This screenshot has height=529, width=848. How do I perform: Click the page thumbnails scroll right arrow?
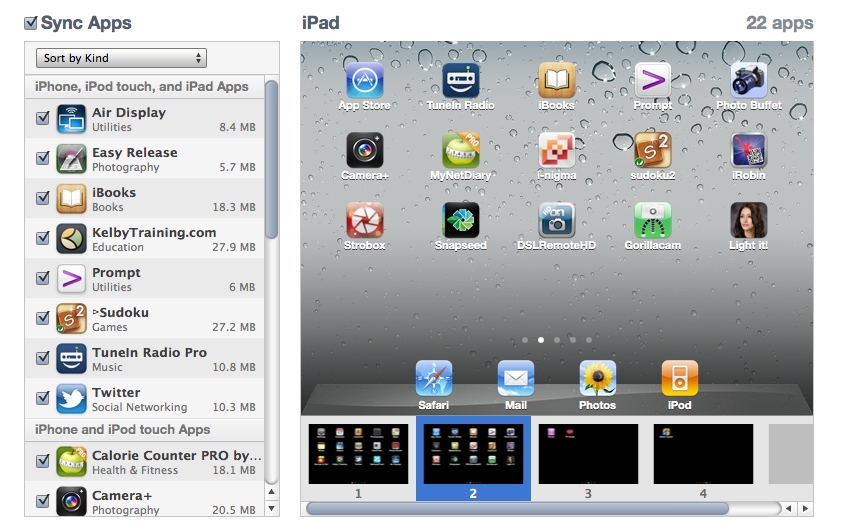[x=805, y=508]
